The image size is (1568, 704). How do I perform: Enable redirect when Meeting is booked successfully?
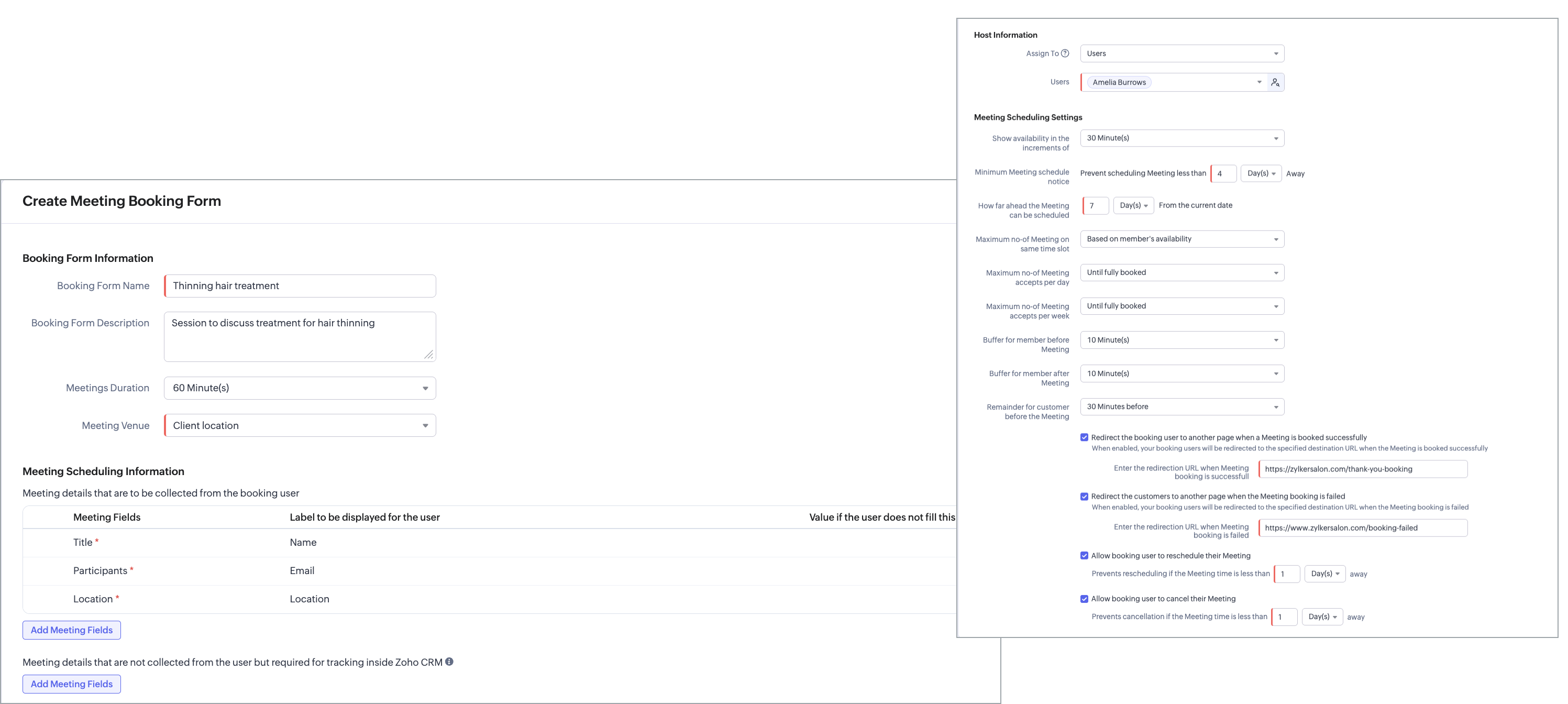(x=1084, y=437)
